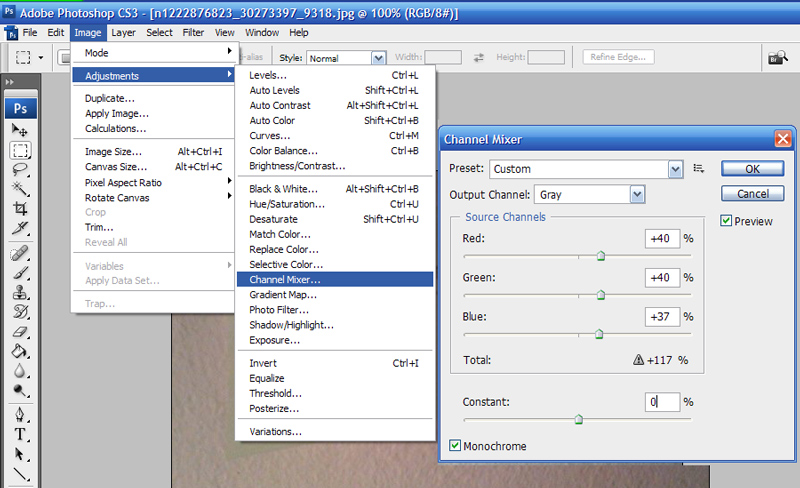This screenshot has height=488, width=800.
Task: Uncheck the Monochrome checkbox
Action: [456, 446]
